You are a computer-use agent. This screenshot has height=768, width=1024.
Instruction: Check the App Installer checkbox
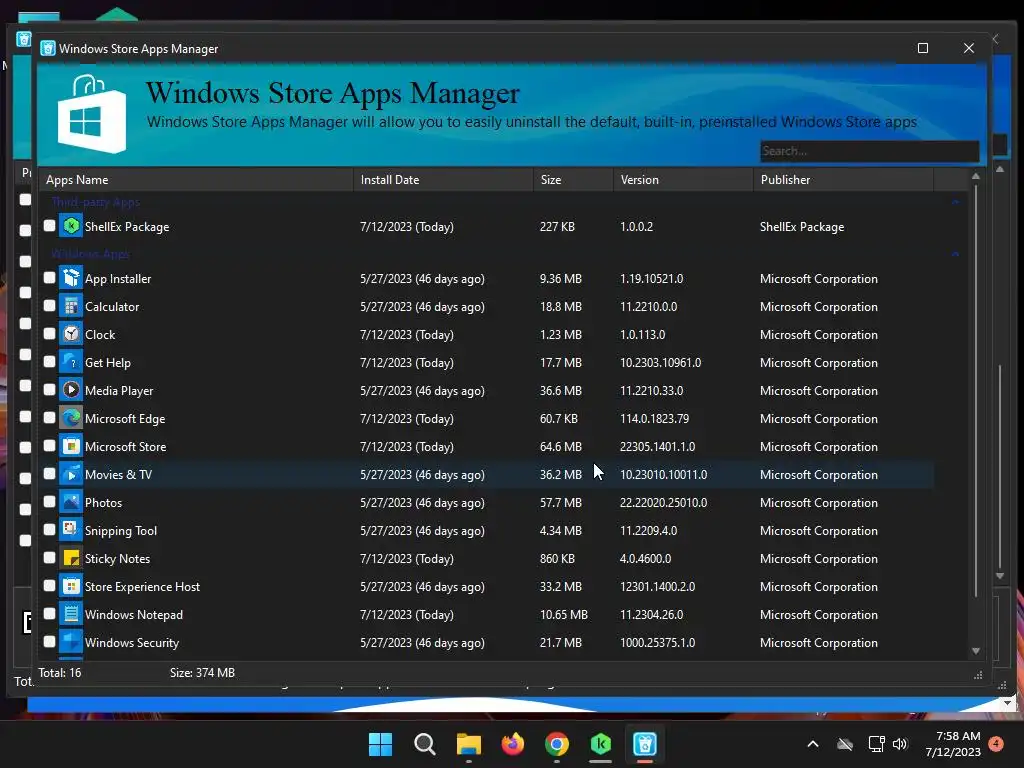[x=49, y=278]
